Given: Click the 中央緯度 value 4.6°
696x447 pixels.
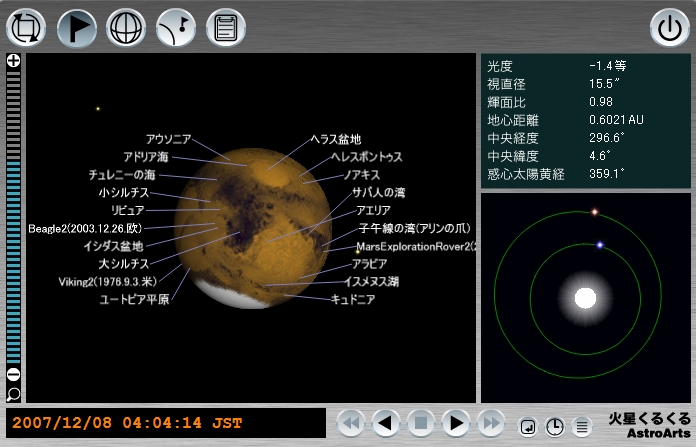Looking at the screenshot, I should coord(600,156).
